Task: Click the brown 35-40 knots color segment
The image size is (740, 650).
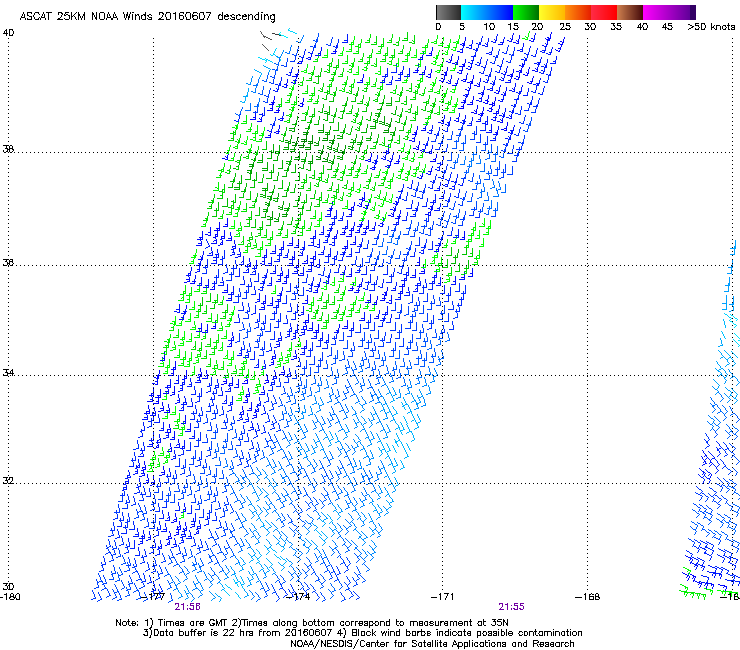Action: [x=630, y=12]
